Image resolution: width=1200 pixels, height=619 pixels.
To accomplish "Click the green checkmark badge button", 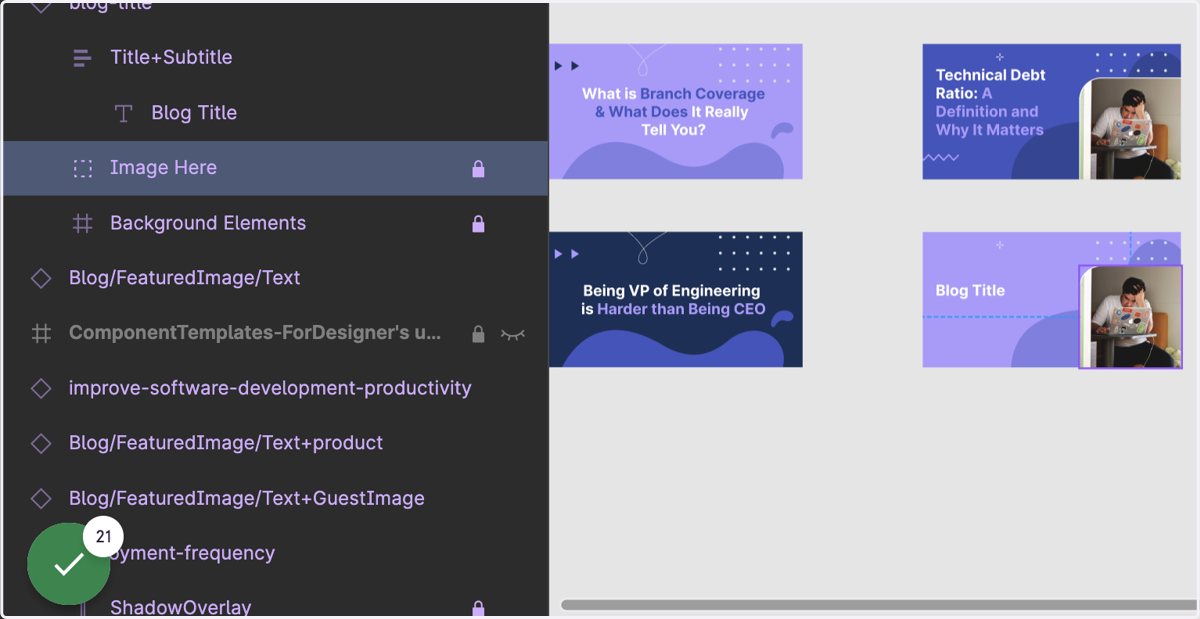I will click(68, 564).
